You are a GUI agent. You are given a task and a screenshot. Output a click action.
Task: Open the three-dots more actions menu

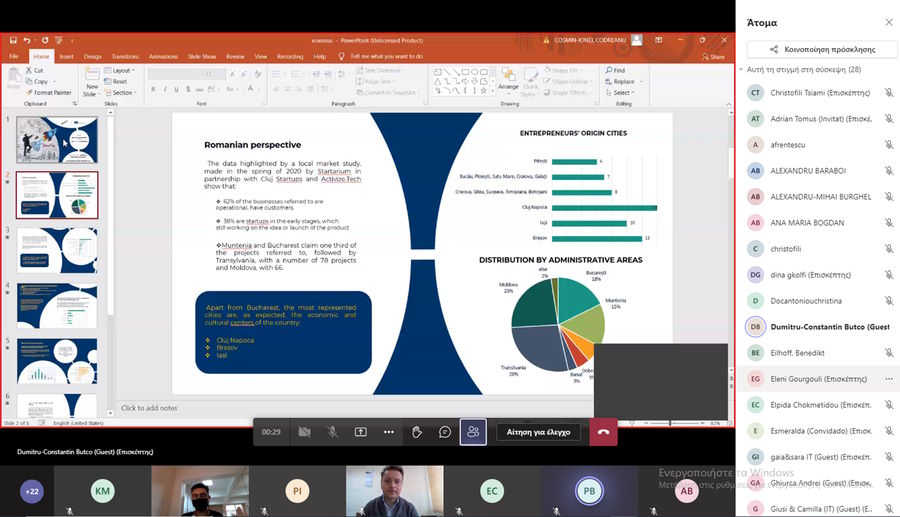click(389, 432)
